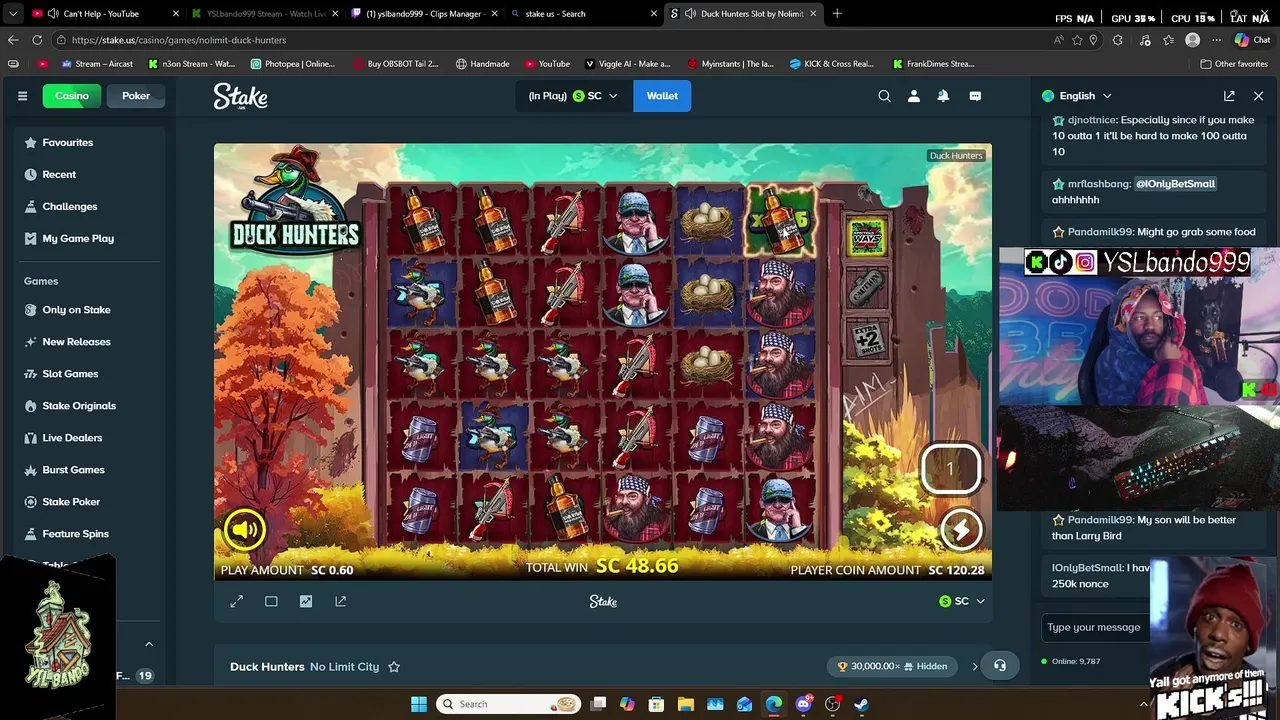Open the Stake logo home page
Viewport: 1280px width, 720px height.
(240, 96)
